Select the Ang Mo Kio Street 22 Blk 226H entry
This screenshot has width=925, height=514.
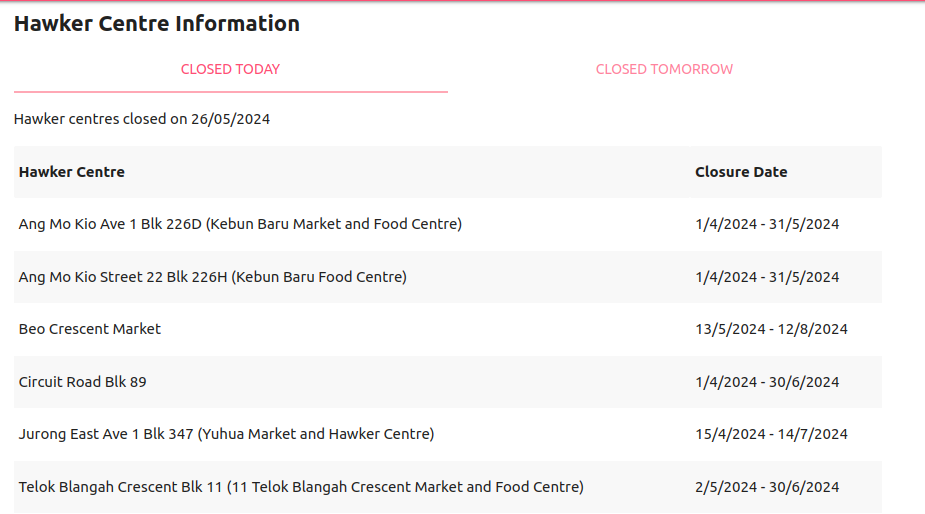(212, 277)
